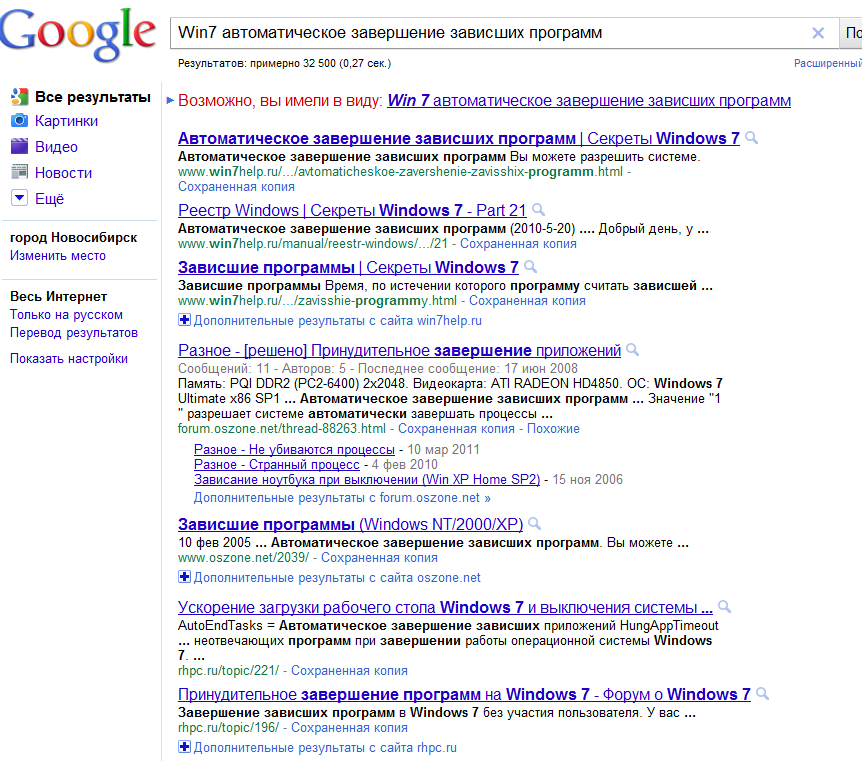Click the search button next to query field
The height and width of the screenshot is (761, 862).
pyautogui.click(x=850, y=33)
